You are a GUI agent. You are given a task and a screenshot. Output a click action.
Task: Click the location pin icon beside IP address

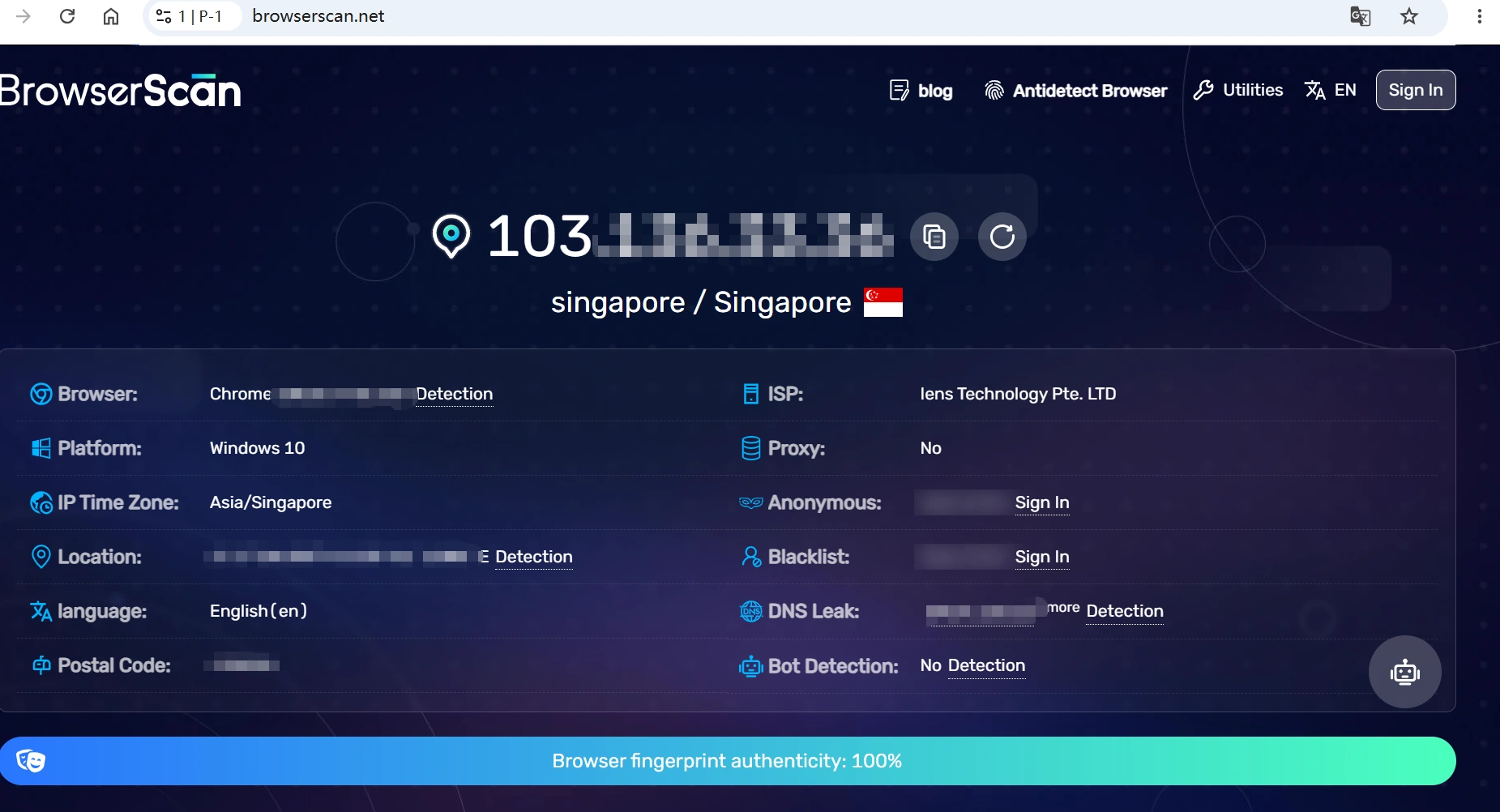451,237
